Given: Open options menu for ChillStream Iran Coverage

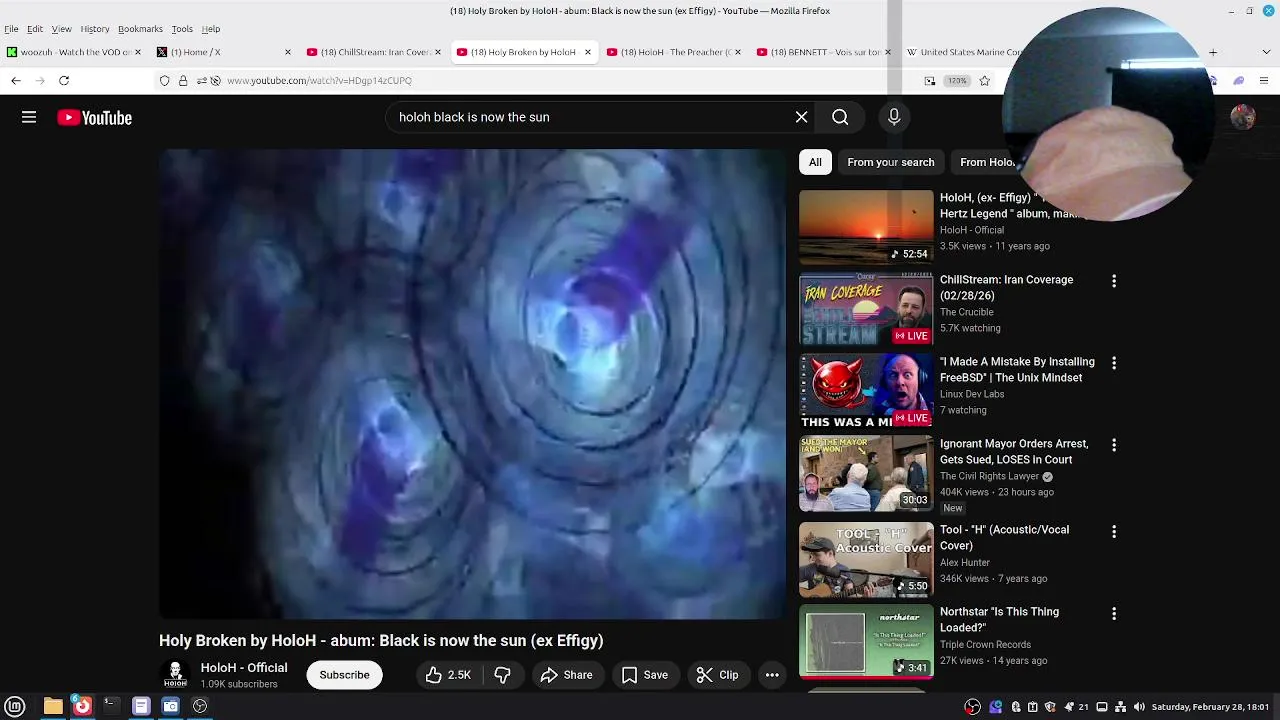Looking at the screenshot, I should [1114, 281].
